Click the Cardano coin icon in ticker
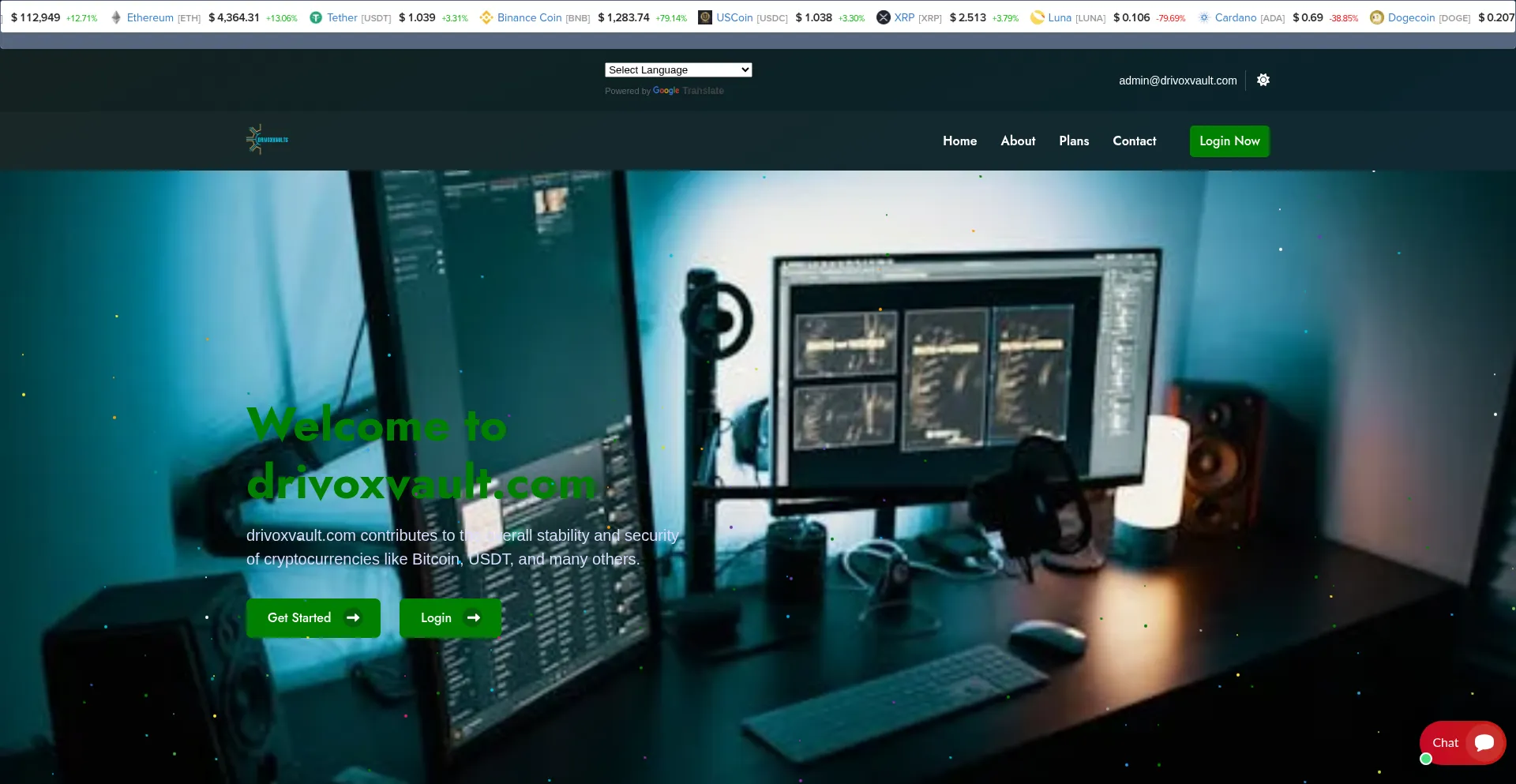This screenshot has height=784, width=1516. coord(1204,17)
